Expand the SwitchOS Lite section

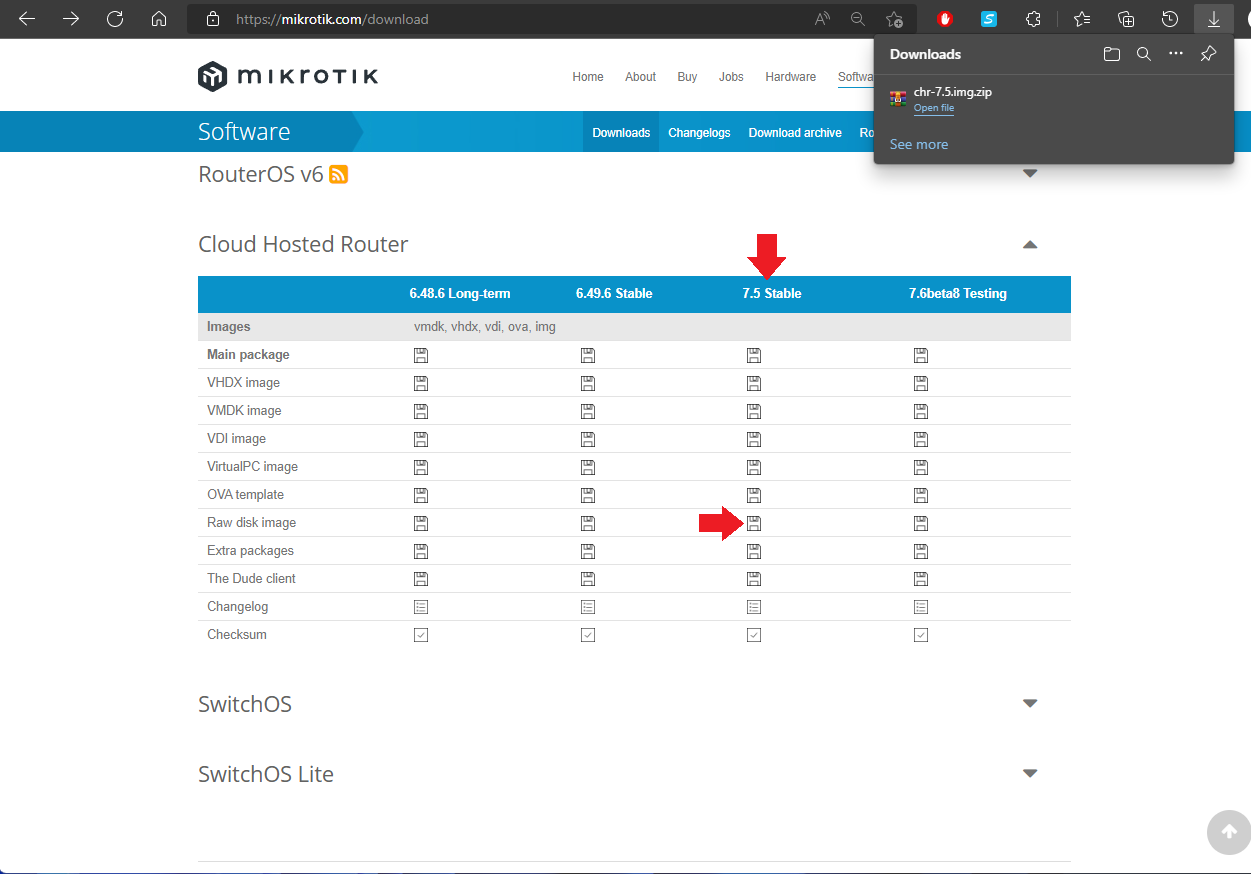(x=1030, y=774)
